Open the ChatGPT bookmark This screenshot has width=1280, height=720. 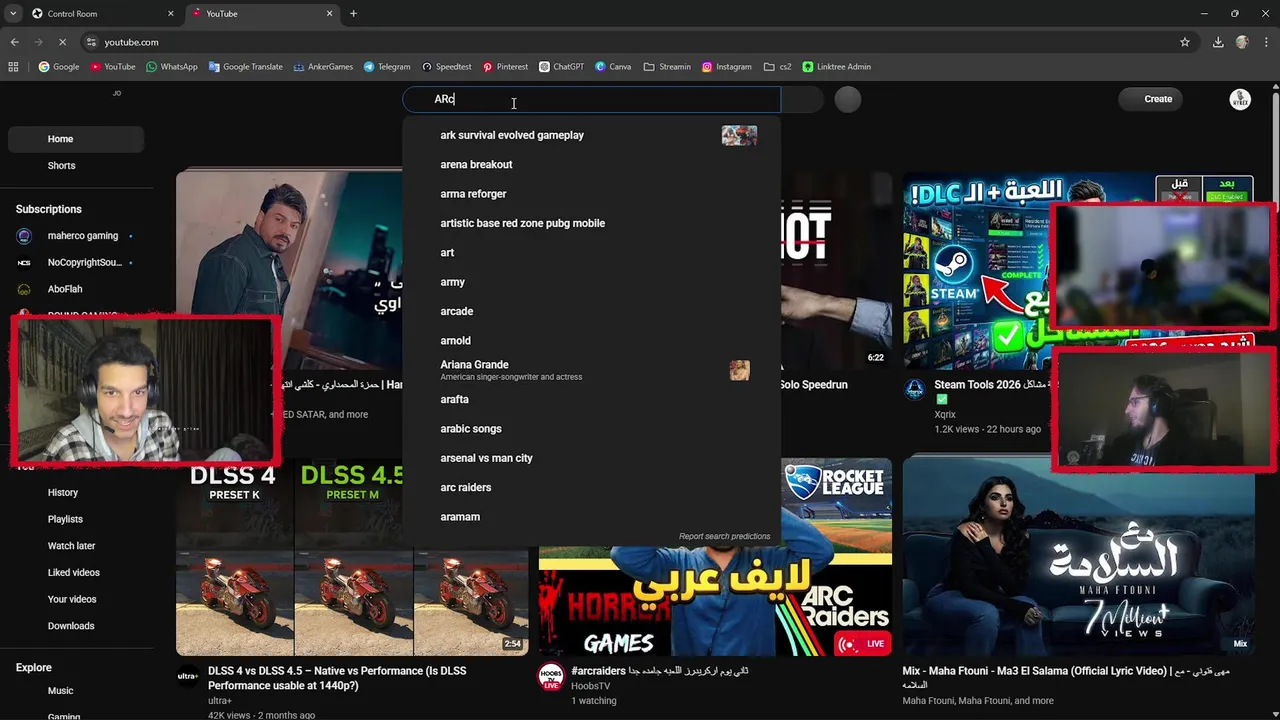click(x=561, y=67)
